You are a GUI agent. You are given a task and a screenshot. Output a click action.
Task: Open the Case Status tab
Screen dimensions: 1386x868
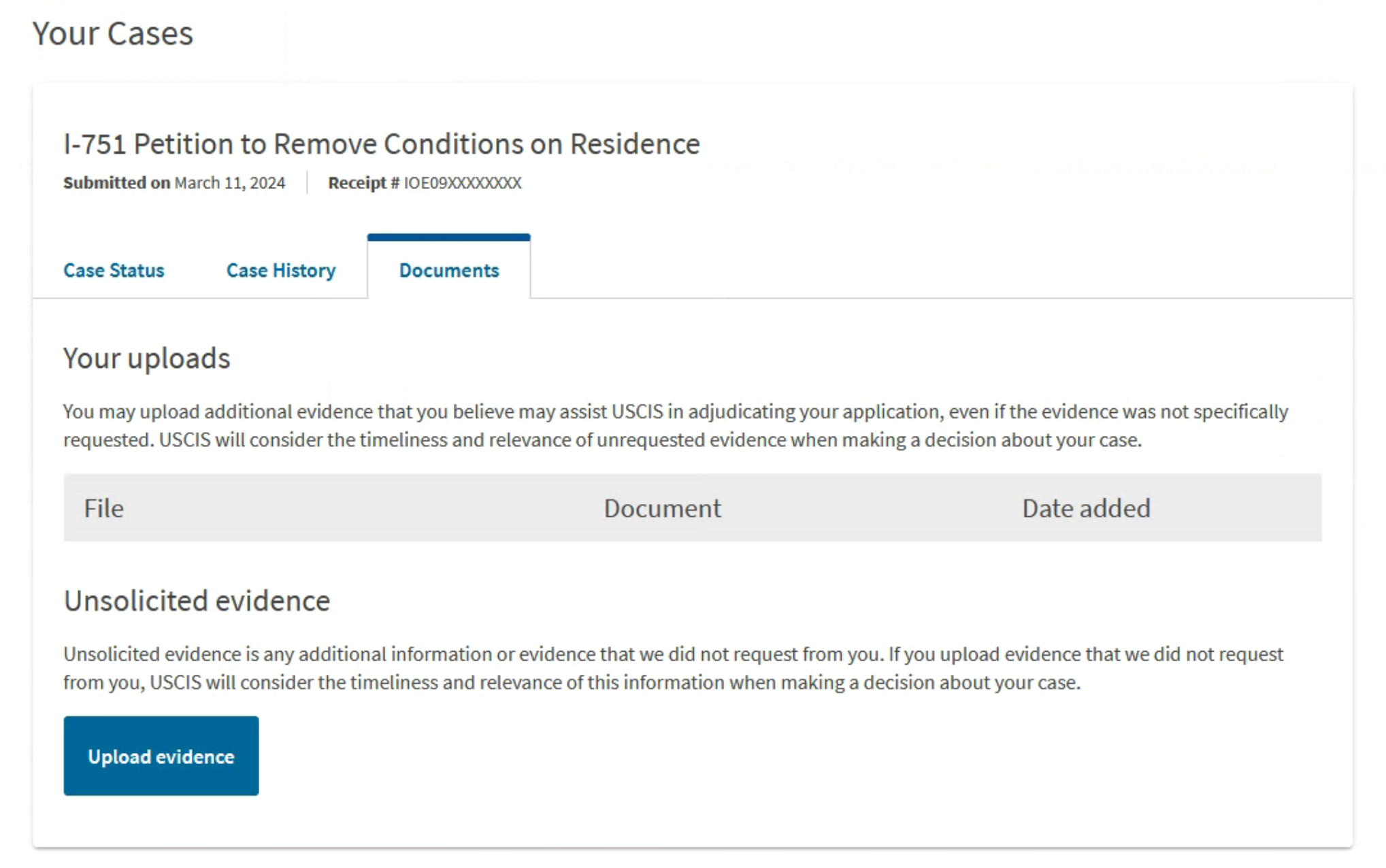(114, 271)
